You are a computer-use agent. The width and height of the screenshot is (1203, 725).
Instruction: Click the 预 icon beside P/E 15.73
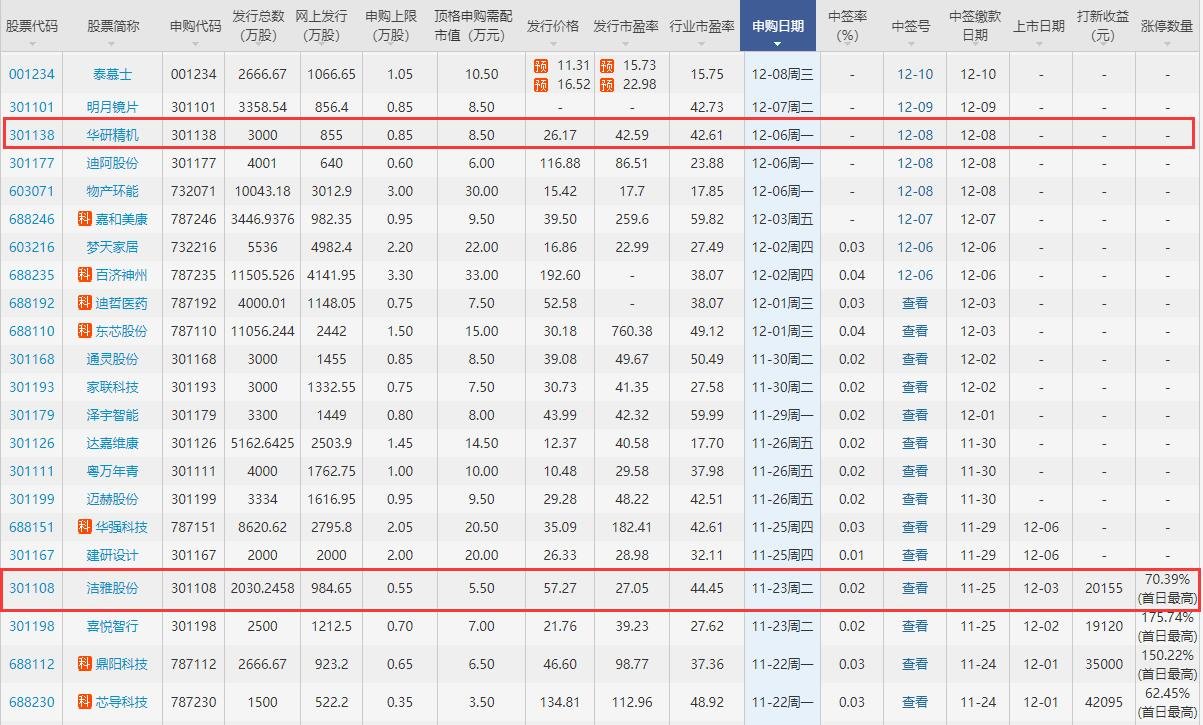[606, 65]
